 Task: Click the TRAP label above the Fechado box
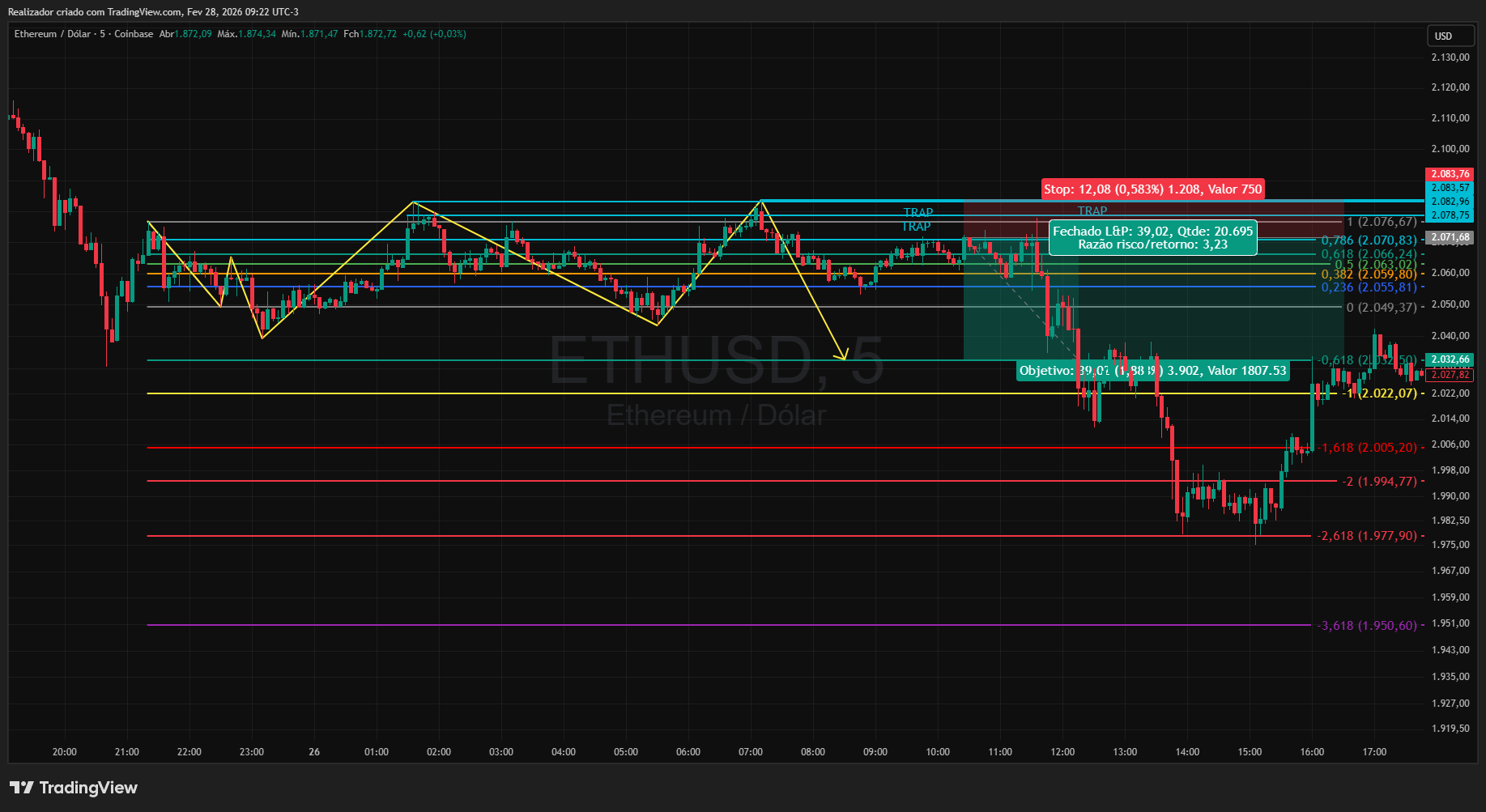(1092, 211)
